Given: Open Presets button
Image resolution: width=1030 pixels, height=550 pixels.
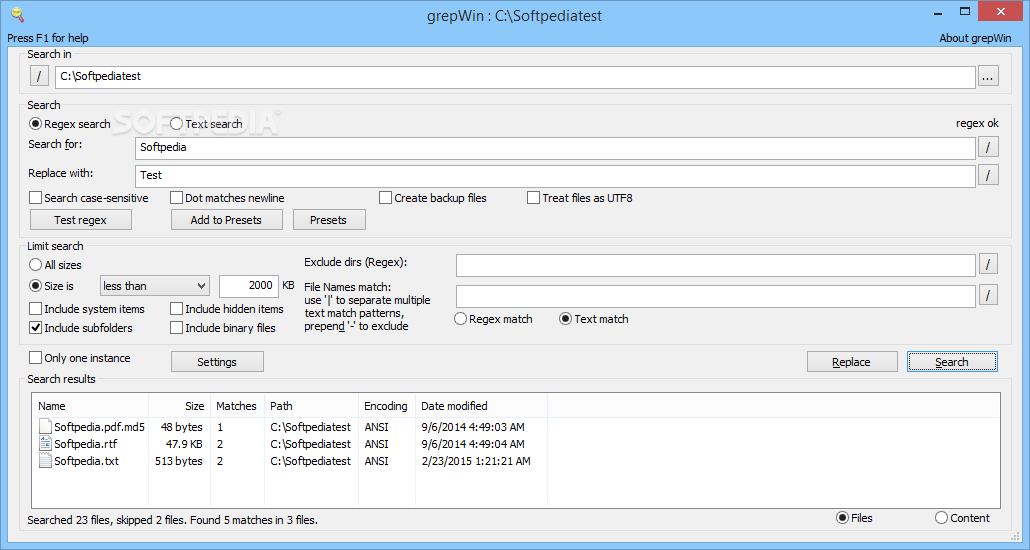Looking at the screenshot, I should (x=329, y=220).
